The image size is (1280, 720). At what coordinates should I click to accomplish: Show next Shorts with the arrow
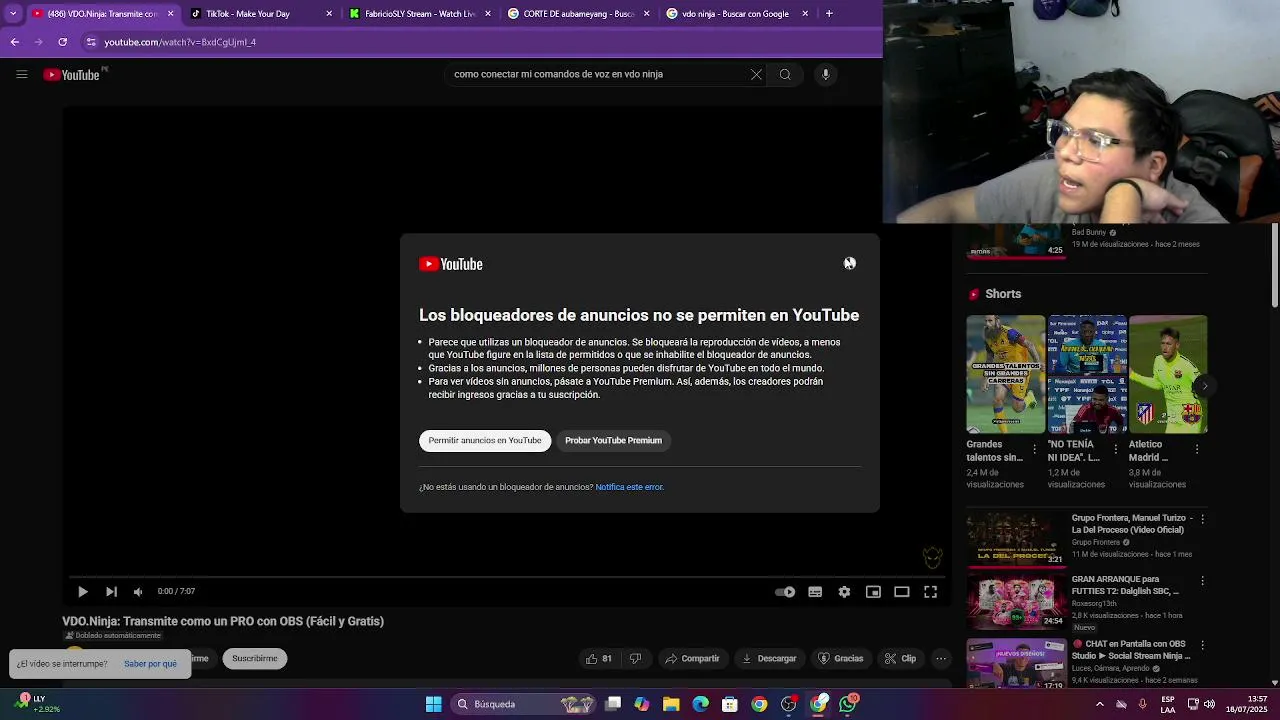click(x=1204, y=386)
